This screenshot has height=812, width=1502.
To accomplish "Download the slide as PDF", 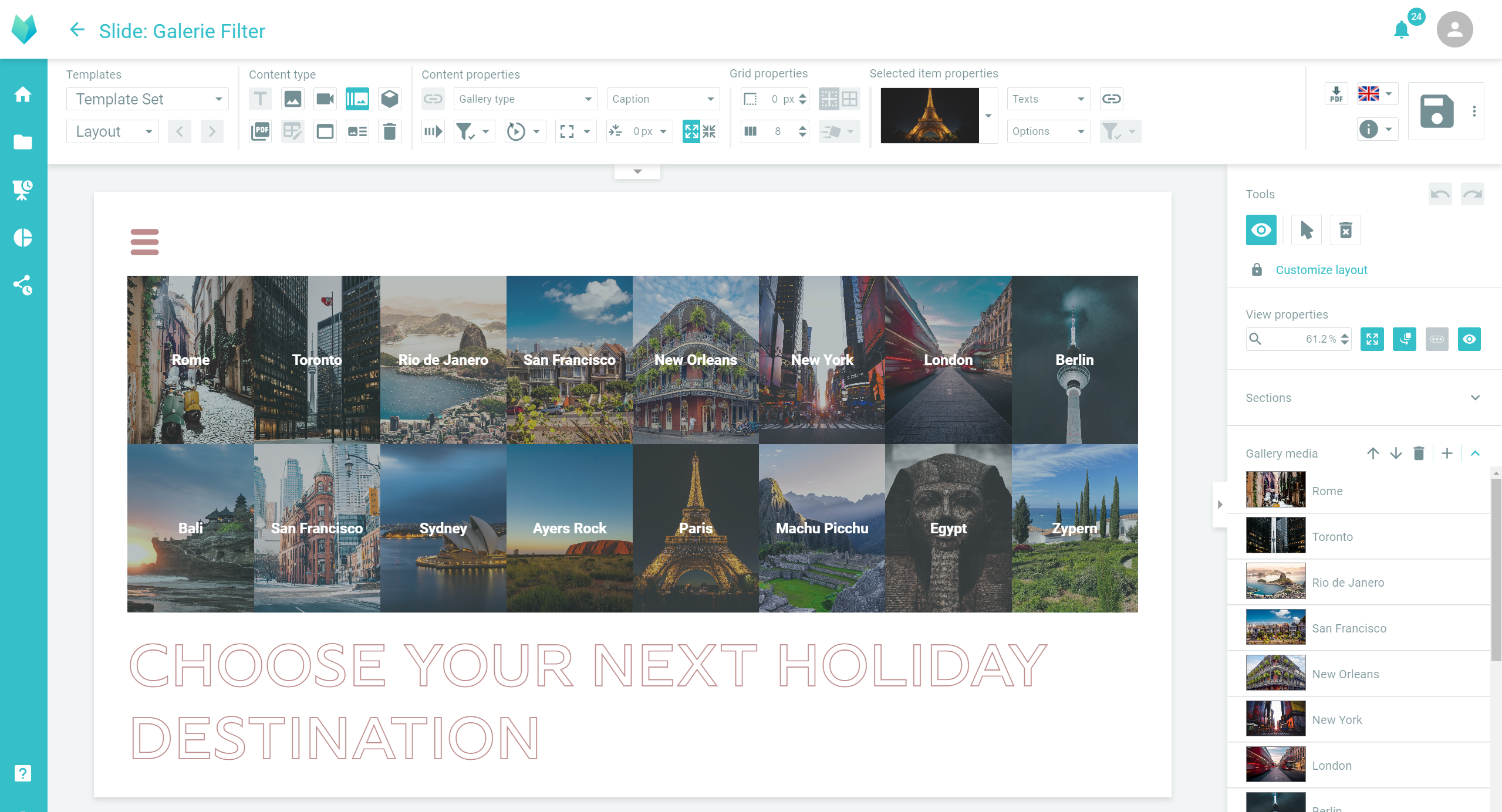I will point(1336,94).
